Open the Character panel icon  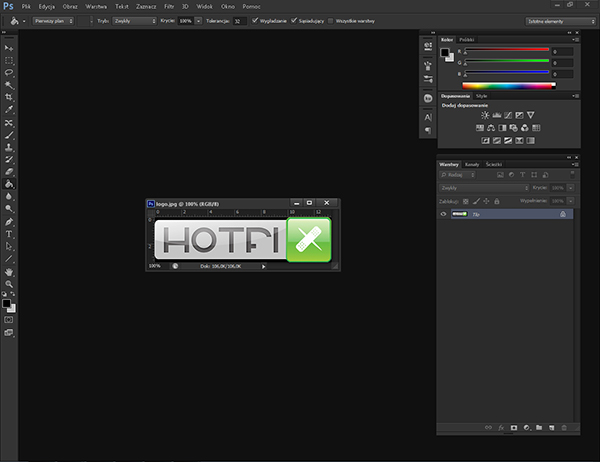click(428, 118)
